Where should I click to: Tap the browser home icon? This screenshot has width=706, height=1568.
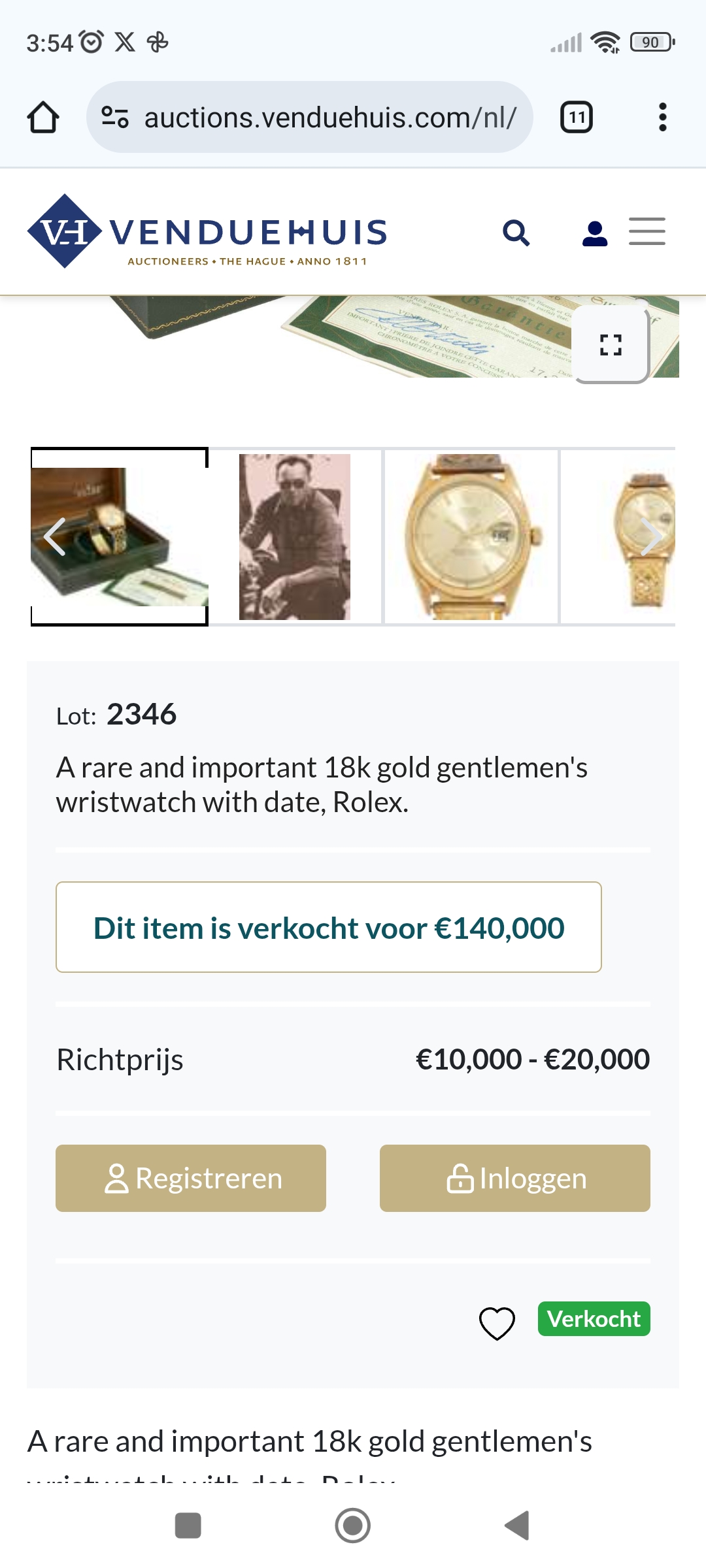43,118
